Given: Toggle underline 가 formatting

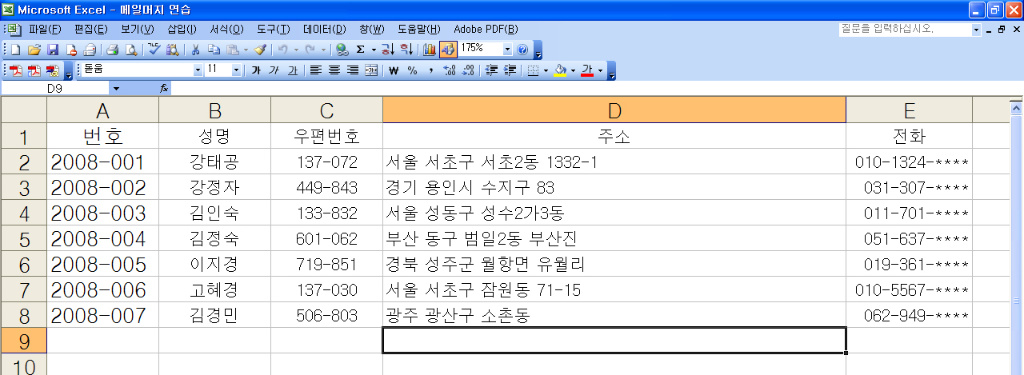Looking at the screenshot, I should click(x=293, y=71).
